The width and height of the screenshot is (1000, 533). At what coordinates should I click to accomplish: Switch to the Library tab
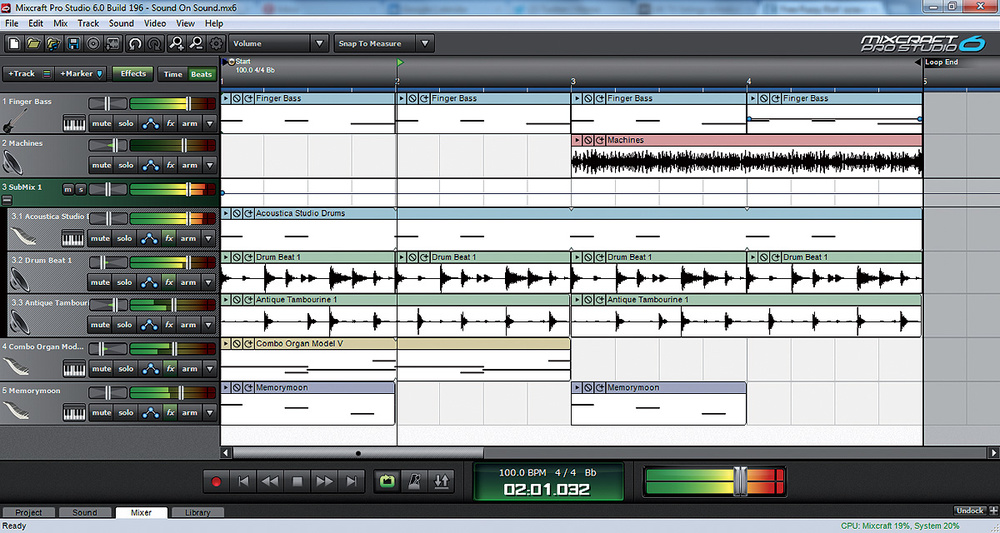click(x=197, y=512)
